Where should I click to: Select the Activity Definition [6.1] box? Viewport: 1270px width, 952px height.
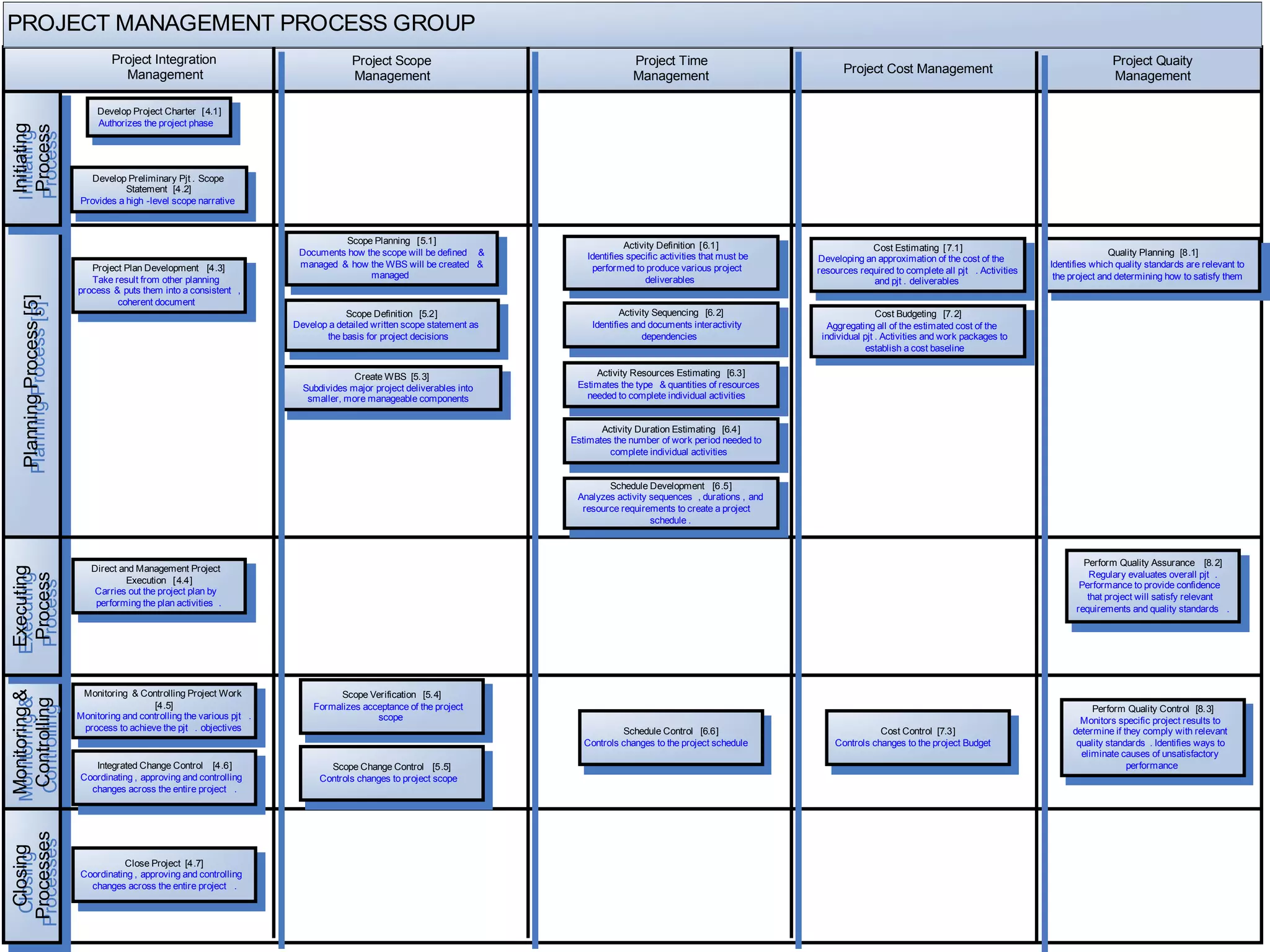pos(670,262)
